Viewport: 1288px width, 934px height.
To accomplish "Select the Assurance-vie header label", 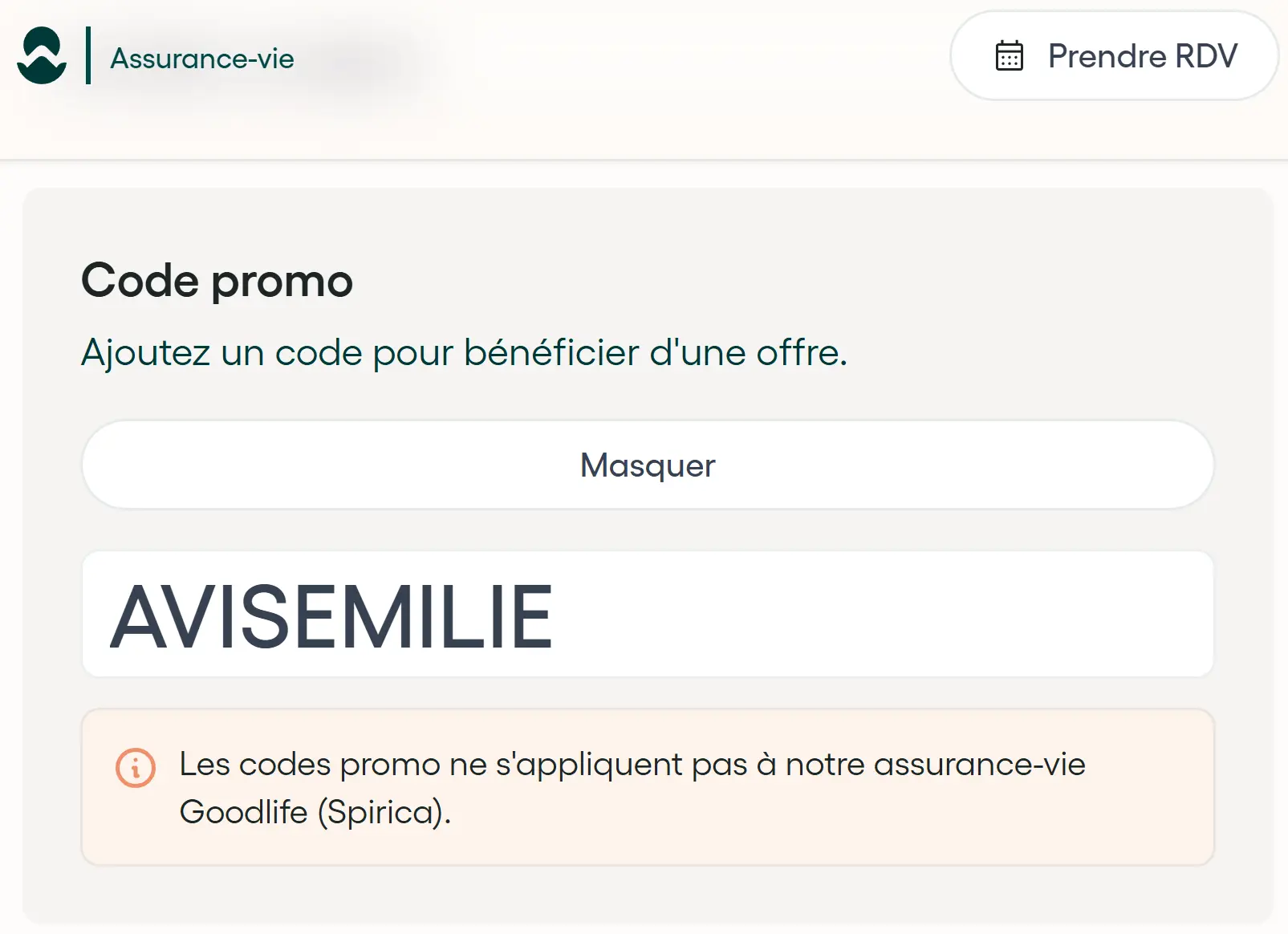I will pyautogui.click(x=201, y=57).
